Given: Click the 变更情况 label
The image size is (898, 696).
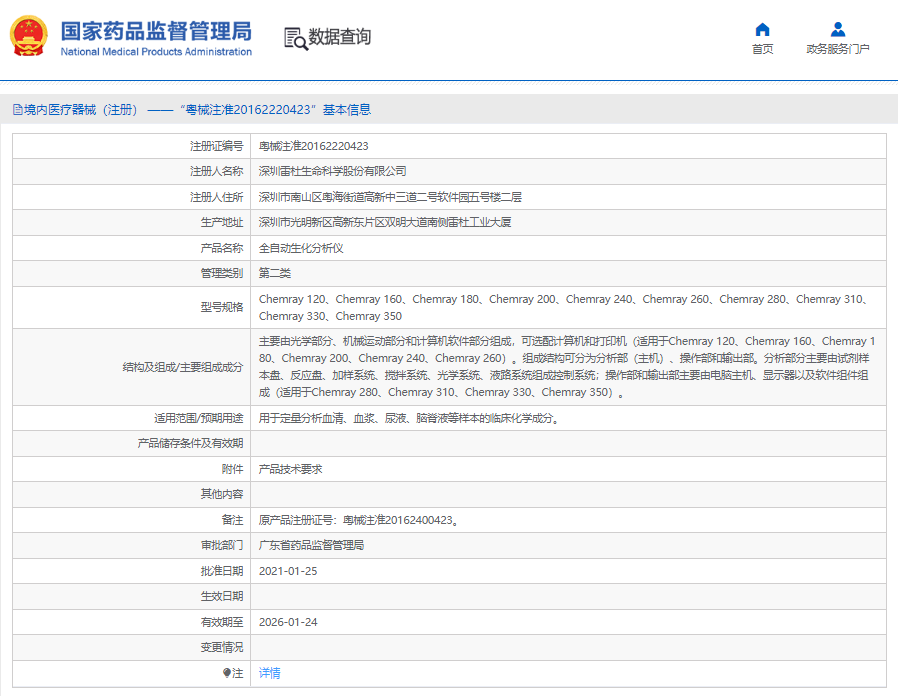Looking at the screenshot, I should pos(222,647).
